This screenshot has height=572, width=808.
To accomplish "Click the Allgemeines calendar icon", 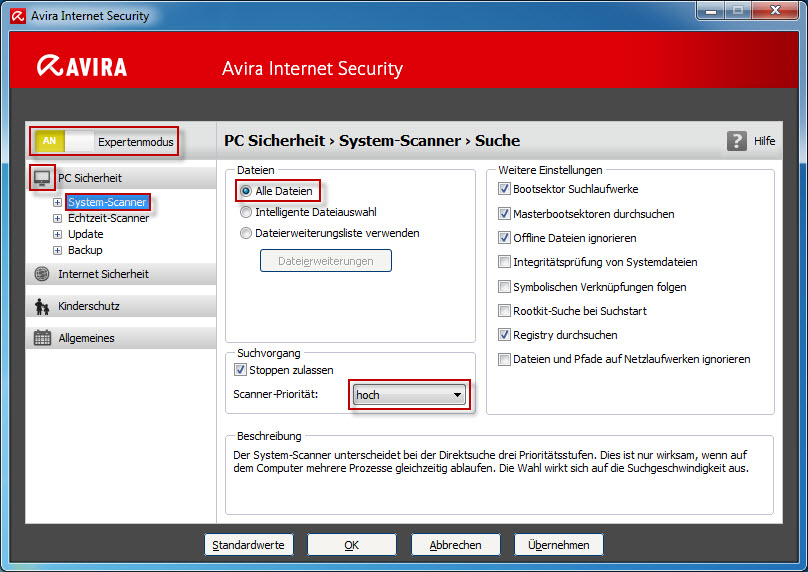I will 42,338.
